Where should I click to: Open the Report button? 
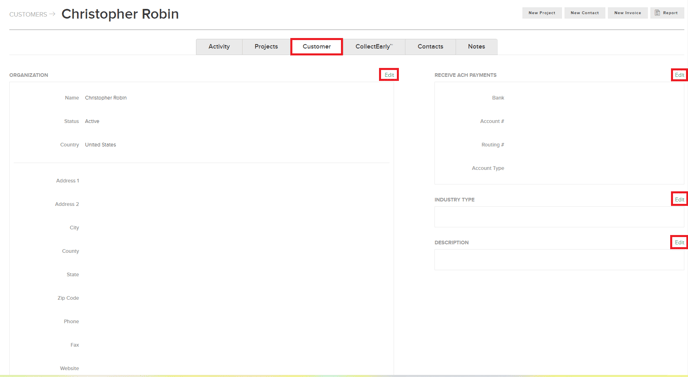coord(666,13)
